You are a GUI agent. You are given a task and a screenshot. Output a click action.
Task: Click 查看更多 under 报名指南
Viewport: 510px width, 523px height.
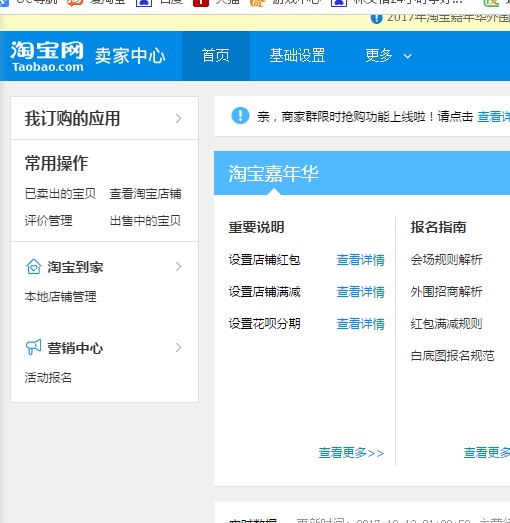(x=487, y=453)
